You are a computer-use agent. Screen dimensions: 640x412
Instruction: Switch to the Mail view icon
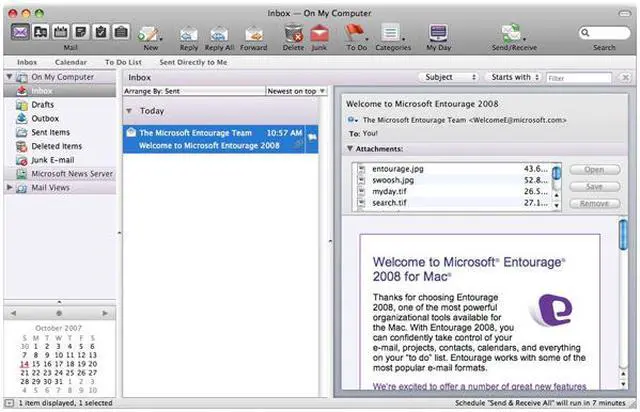coord(20,32)
